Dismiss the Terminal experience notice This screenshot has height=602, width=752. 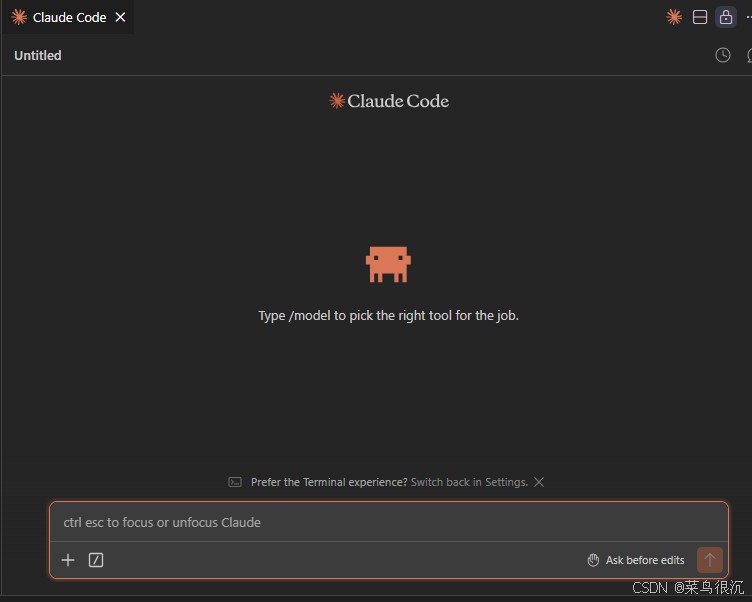coord(539,482)
